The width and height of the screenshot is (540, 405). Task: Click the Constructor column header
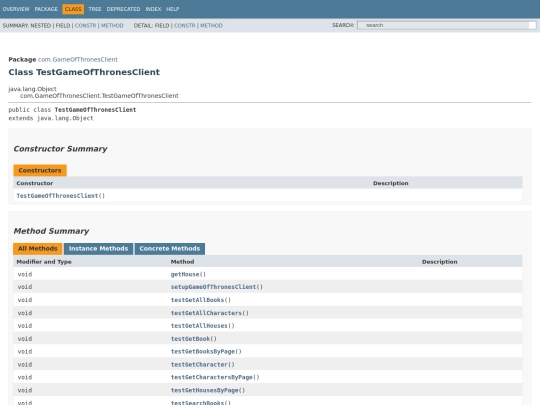[x=35, y=183]
